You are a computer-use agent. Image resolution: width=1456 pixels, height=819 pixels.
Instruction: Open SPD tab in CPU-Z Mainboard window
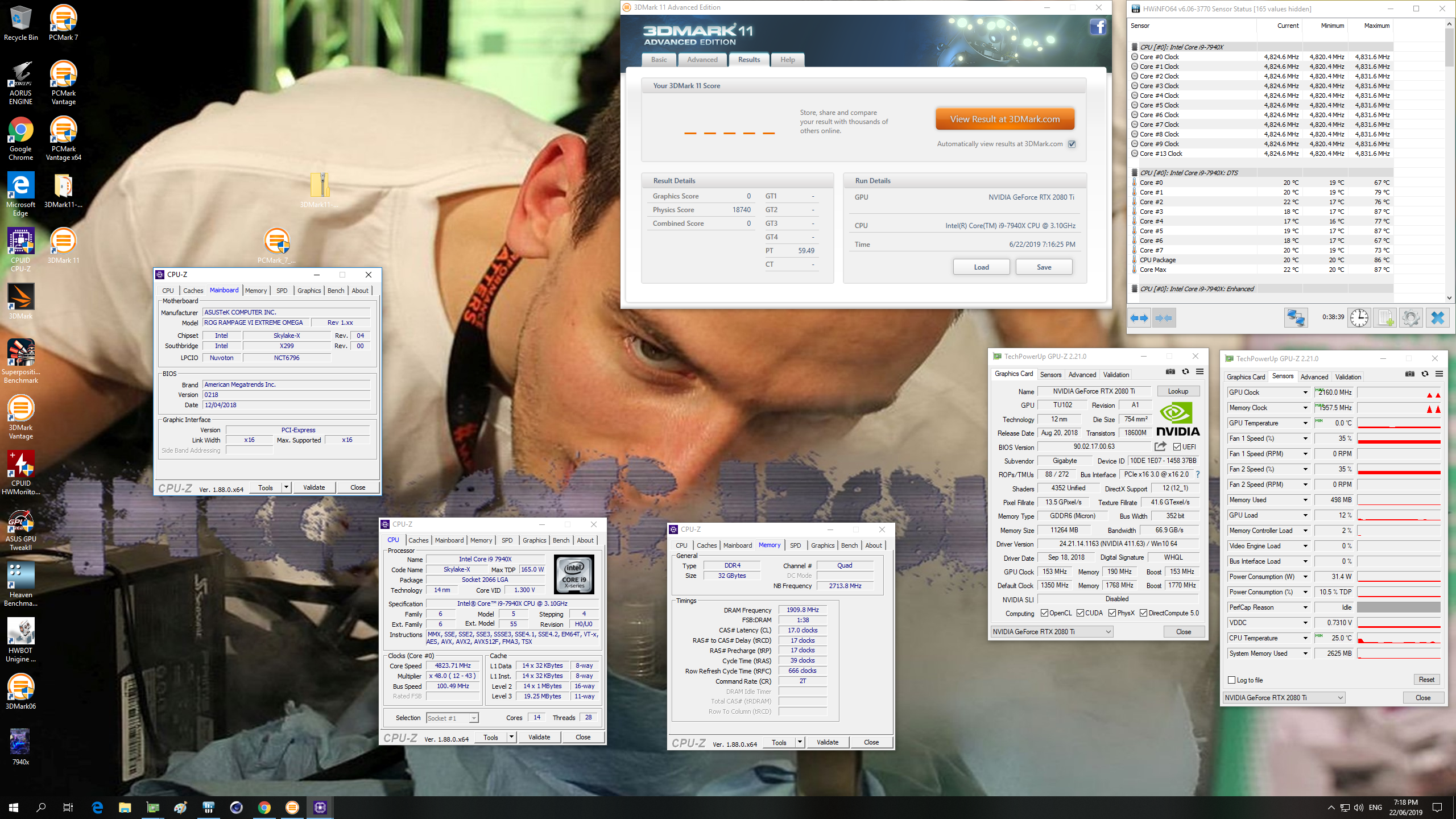coord(282,291)
